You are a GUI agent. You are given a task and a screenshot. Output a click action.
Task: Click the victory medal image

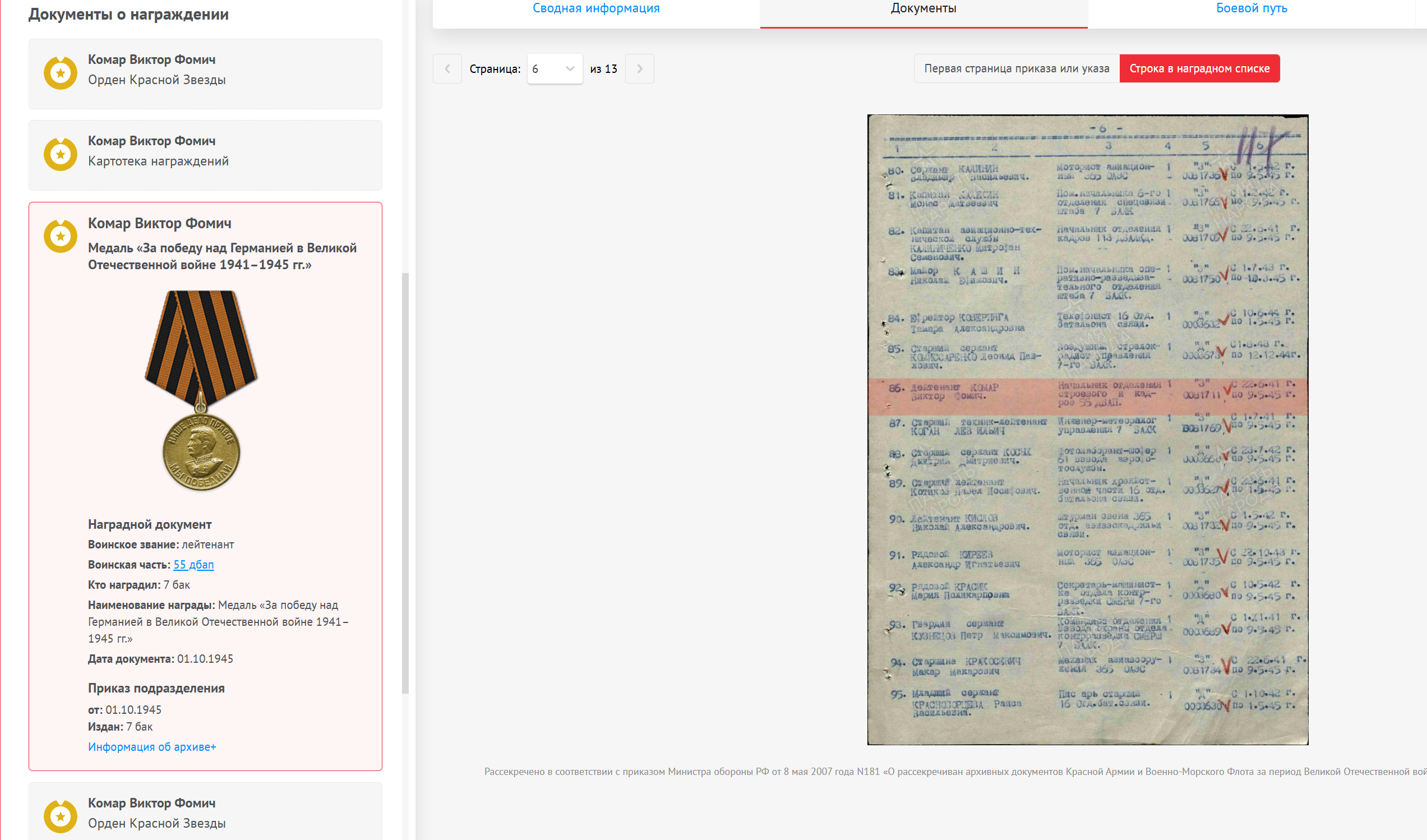tap(201, 390)
